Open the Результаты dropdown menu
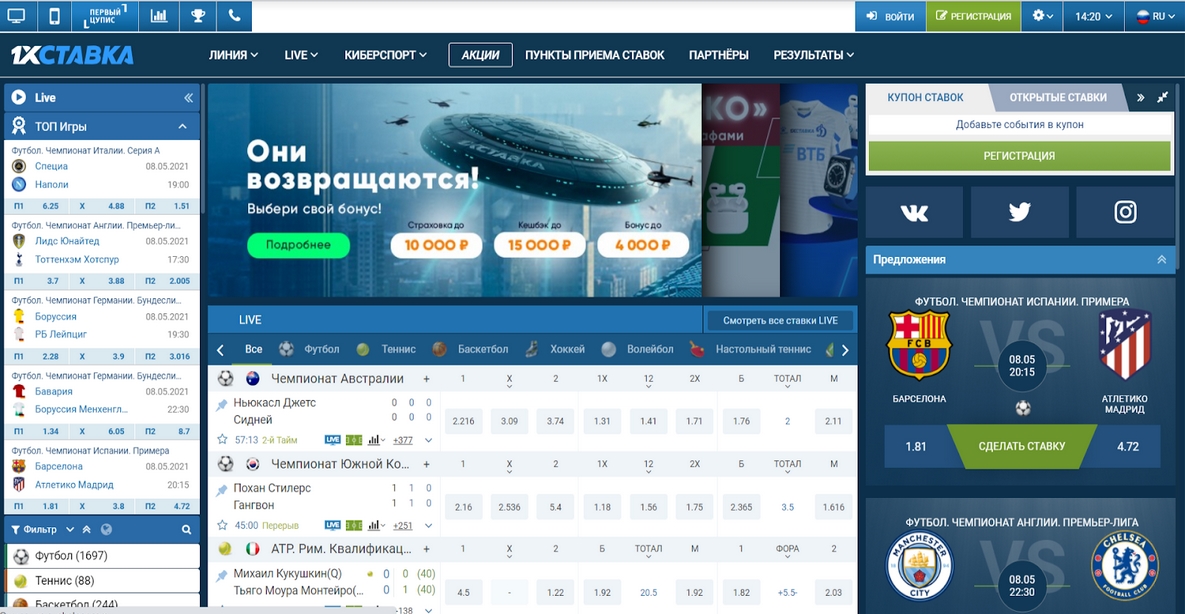Viewport: 1185px width, 614px height. (x=814, y=55)
